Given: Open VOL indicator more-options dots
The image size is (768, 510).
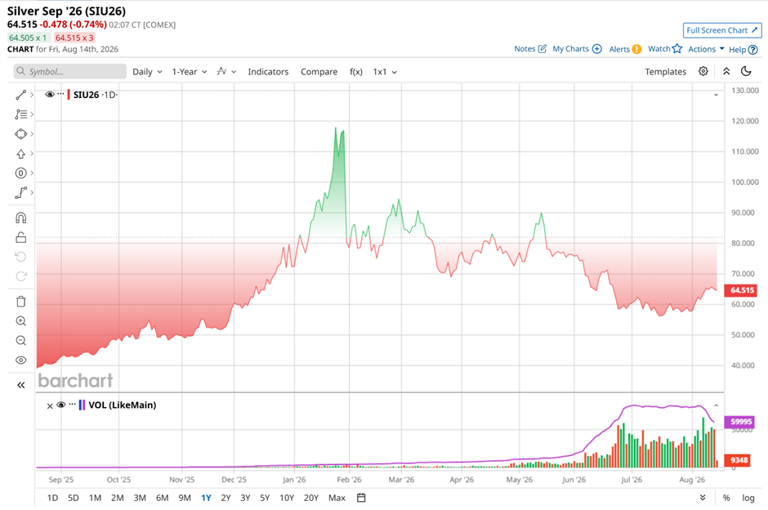Looking at the screenshot, I should 72,404.
